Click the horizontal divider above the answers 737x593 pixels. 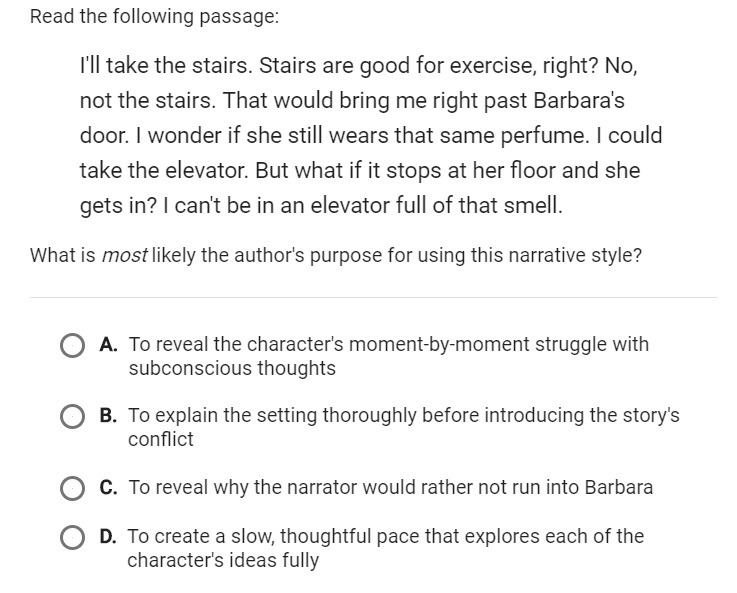point(373,297)
